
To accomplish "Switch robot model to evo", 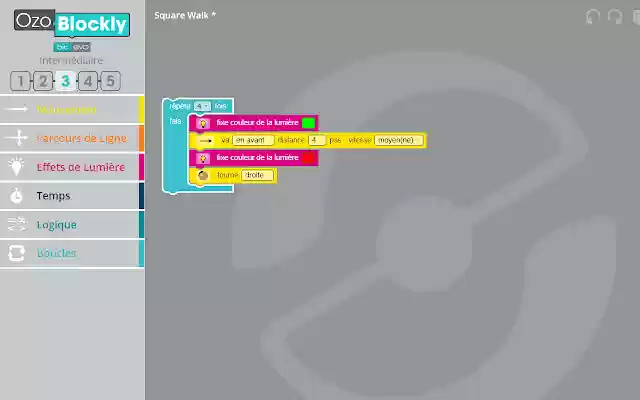I will point(81,47).
